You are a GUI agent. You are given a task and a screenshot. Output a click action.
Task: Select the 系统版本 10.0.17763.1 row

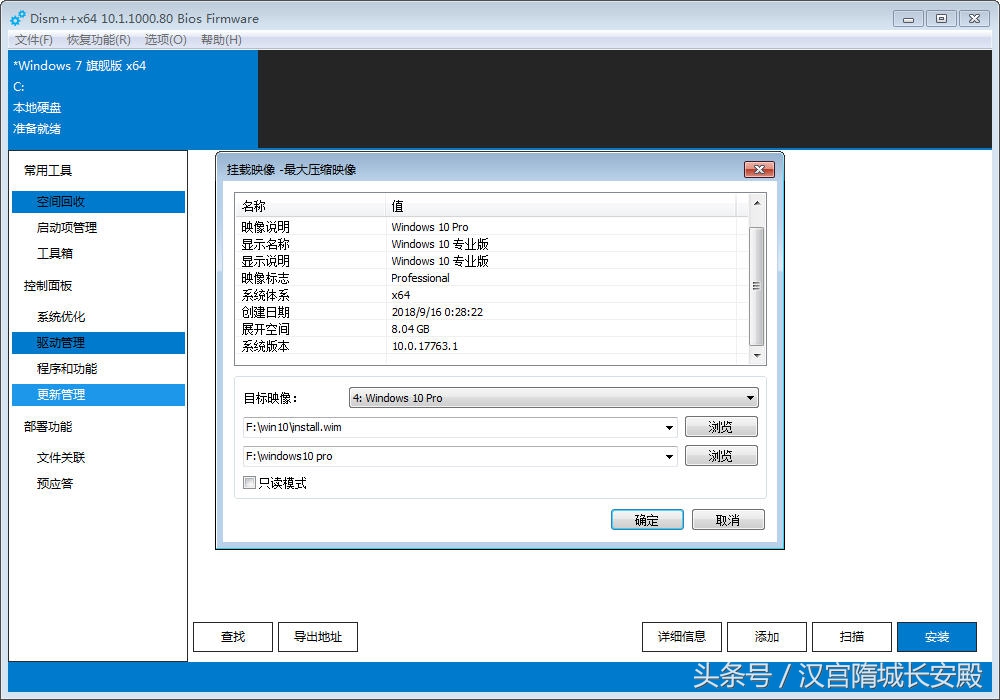click(x=492, y=346)
